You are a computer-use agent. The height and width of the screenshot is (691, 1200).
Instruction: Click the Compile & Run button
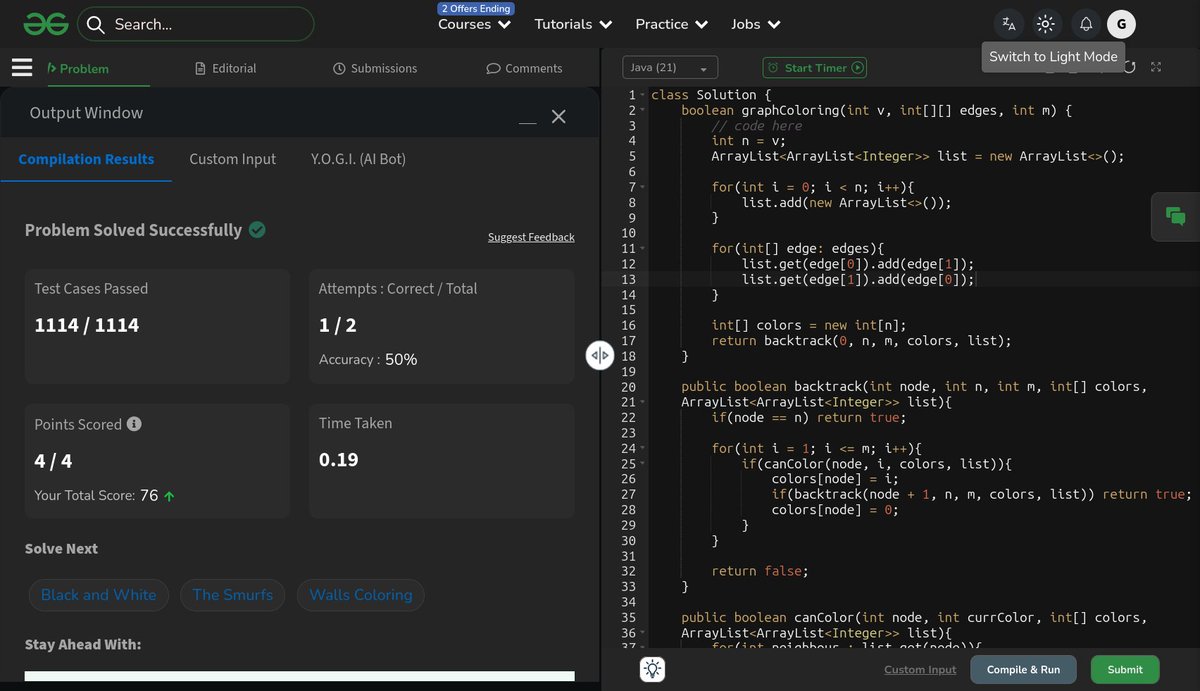(x=1023, y=669)
